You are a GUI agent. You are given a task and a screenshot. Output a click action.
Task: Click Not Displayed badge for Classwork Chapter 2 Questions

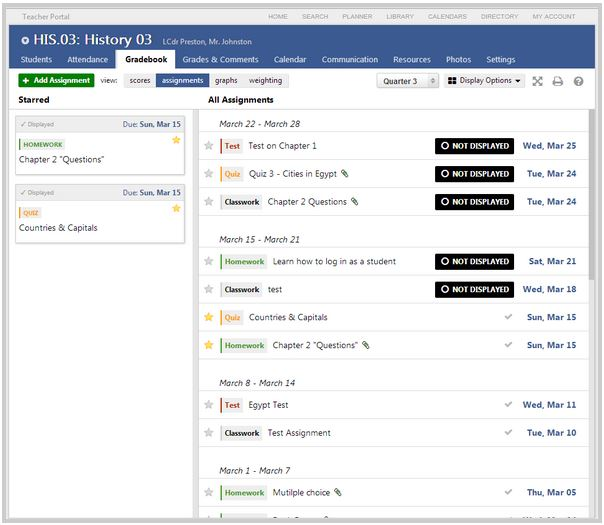coord(474,202)
